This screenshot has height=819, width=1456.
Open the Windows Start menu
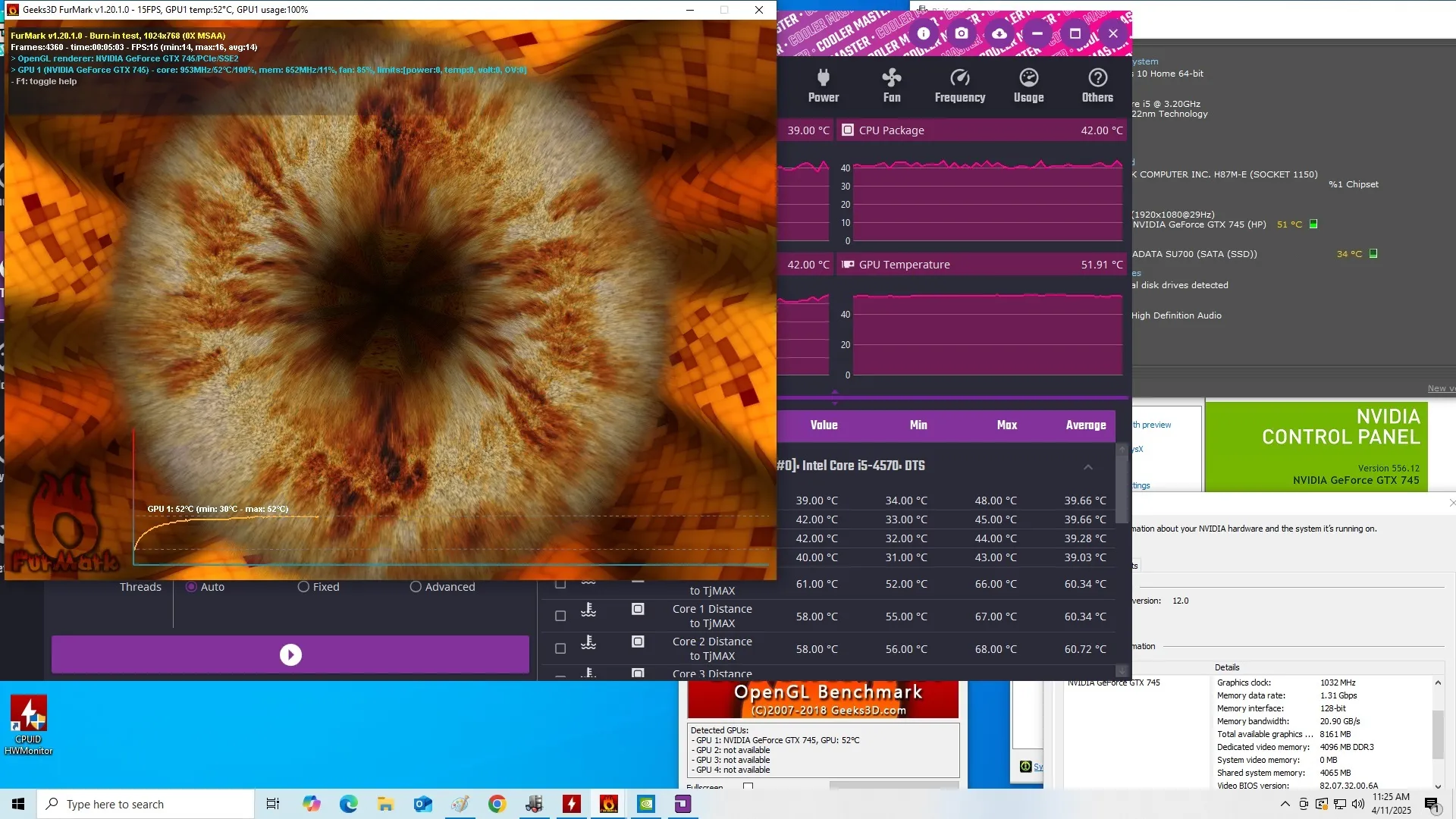18,804
